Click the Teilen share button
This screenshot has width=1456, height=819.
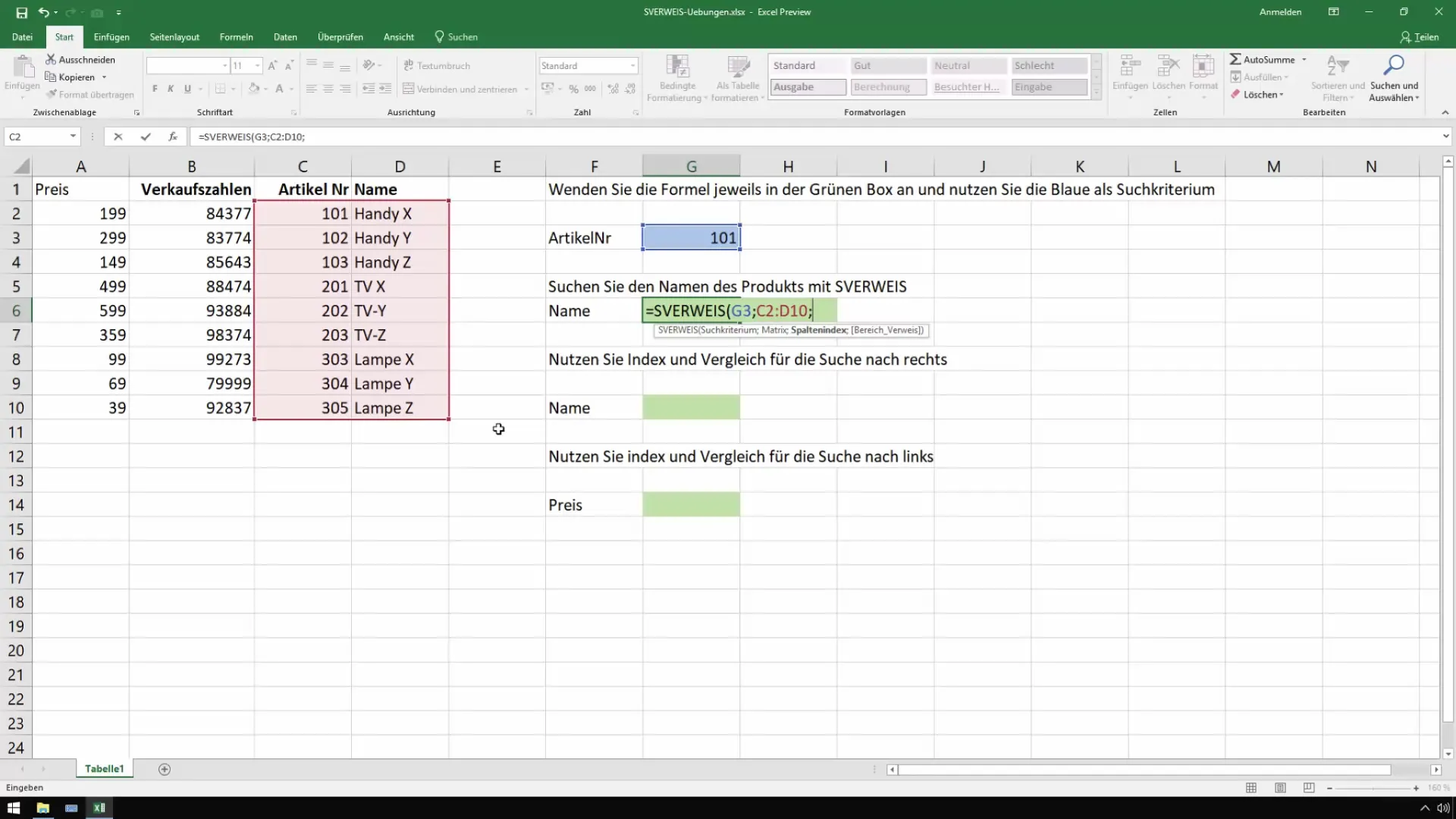click(1419, 37)
